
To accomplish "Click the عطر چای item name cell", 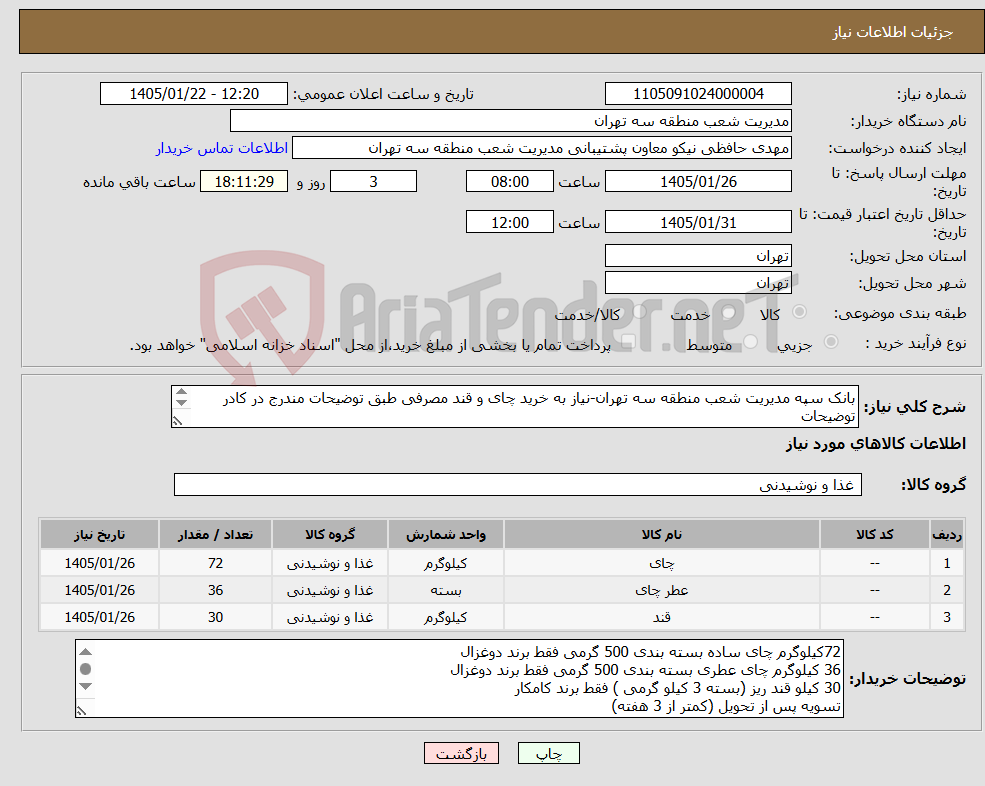I will 661,591.
